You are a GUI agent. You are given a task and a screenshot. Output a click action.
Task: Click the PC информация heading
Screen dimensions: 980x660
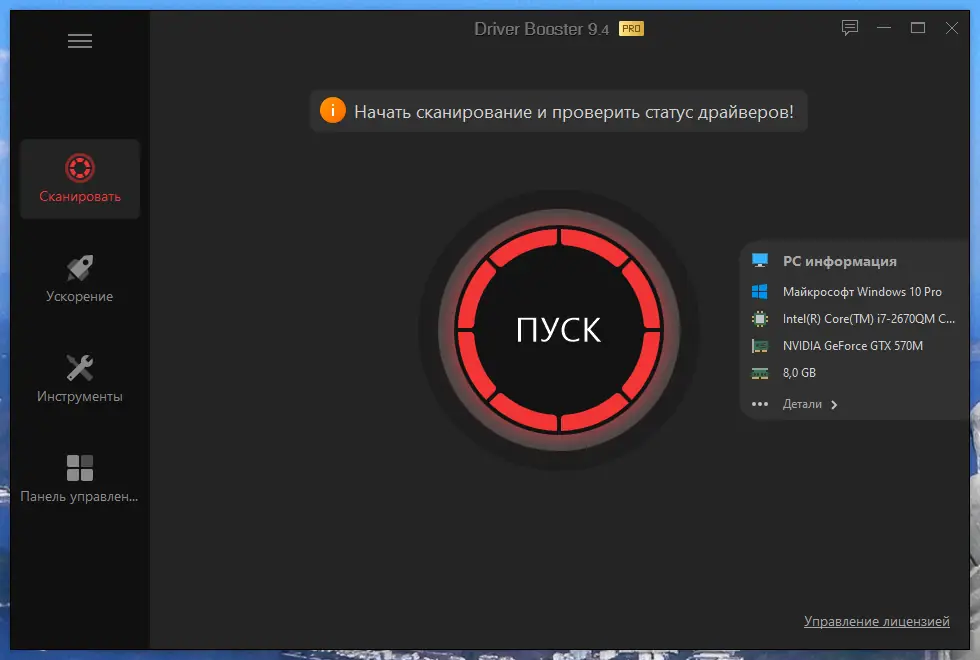pos(840,261)
